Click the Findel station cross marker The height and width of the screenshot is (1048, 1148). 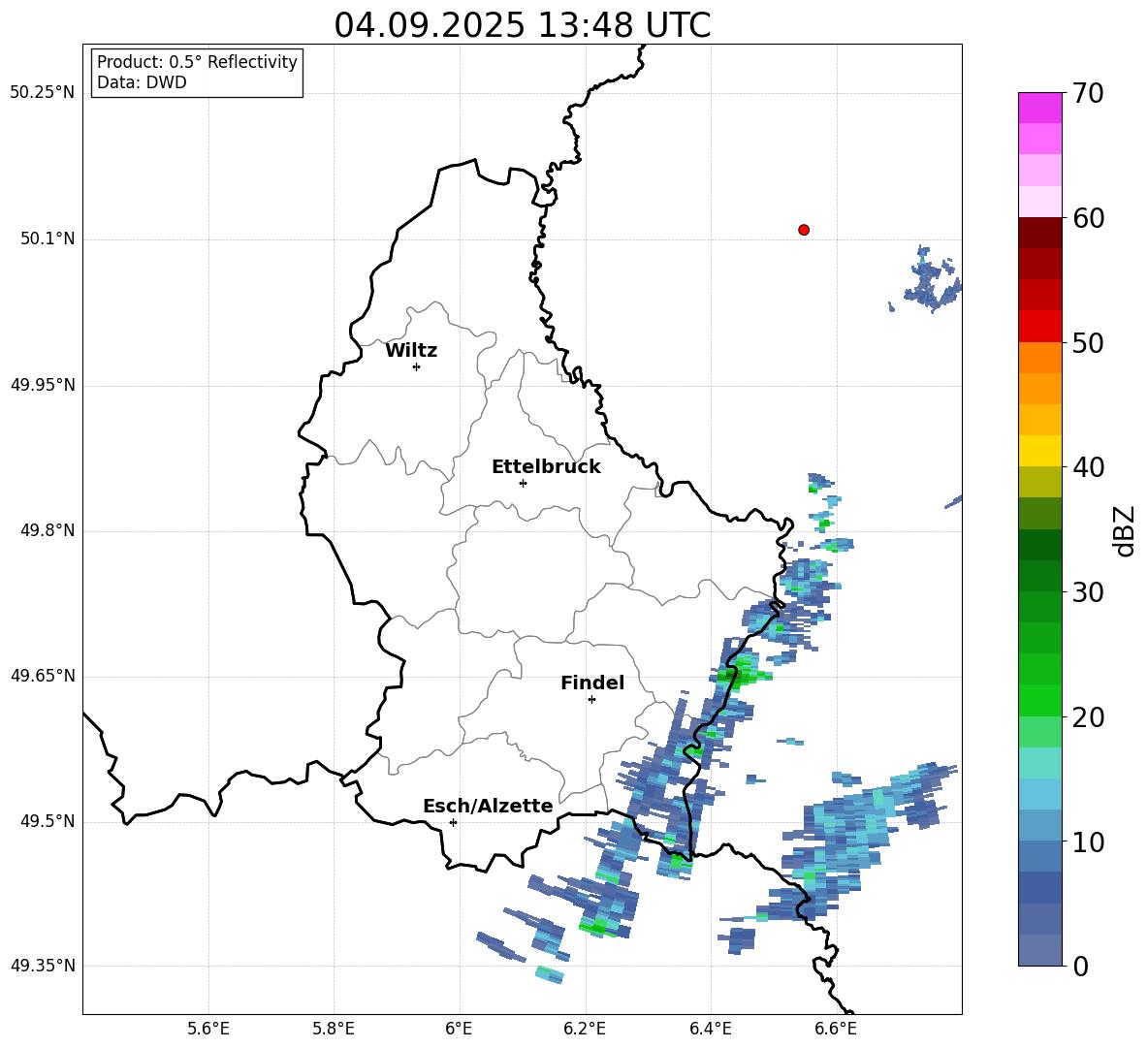[x=591, y=700]
